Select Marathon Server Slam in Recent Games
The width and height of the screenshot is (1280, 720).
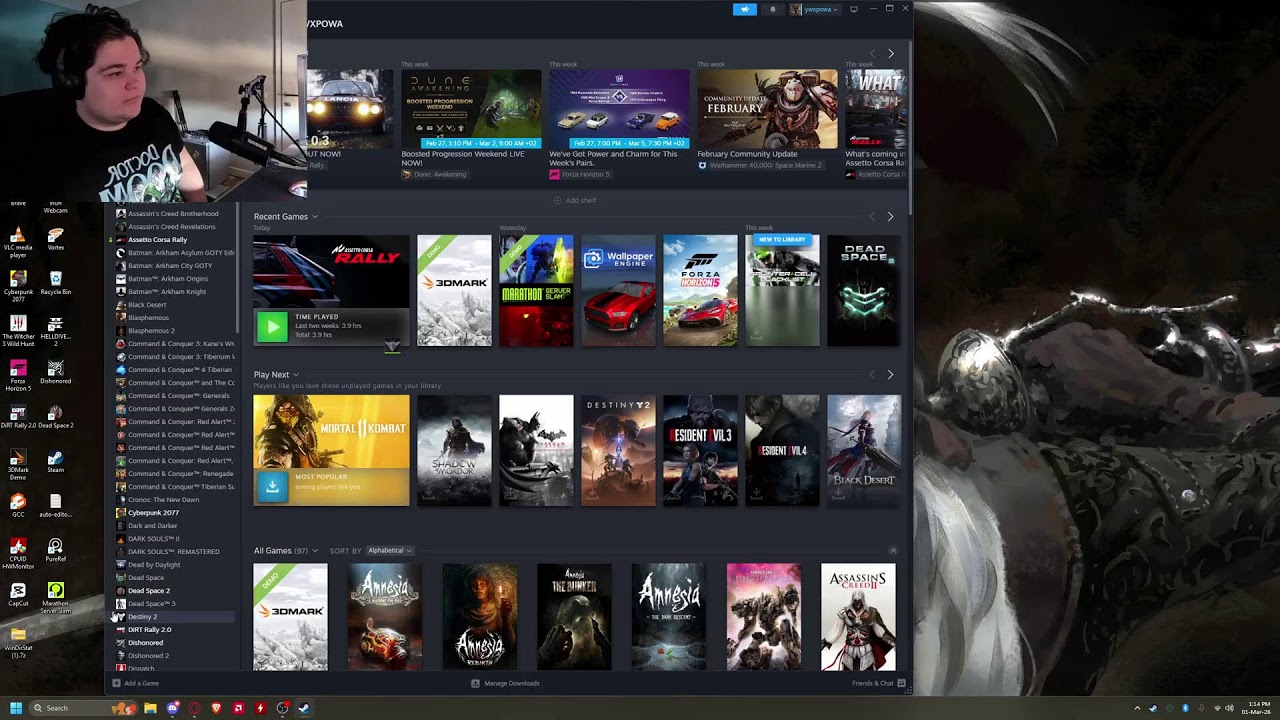(536, 291)
